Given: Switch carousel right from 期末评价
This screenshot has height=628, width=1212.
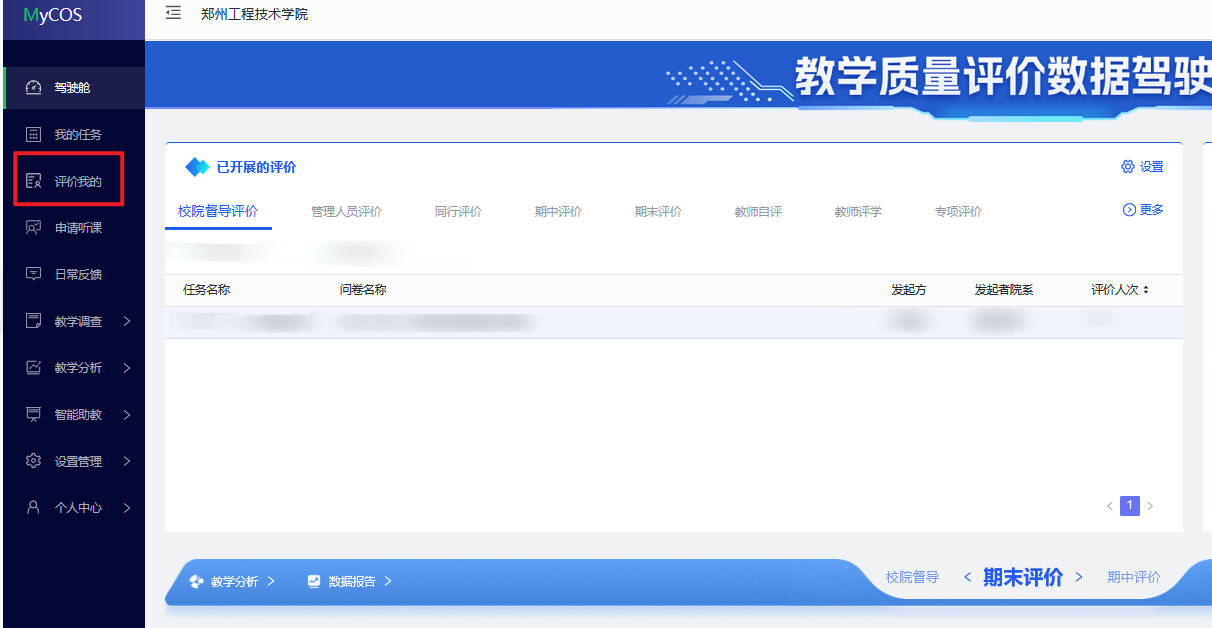Looking at the screenshot, I should coord(1079,577).
